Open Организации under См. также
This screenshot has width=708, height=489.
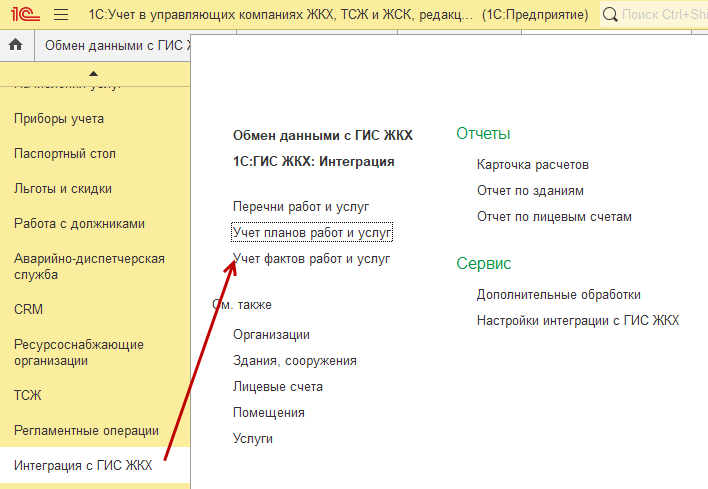click(x=271, y=335)
